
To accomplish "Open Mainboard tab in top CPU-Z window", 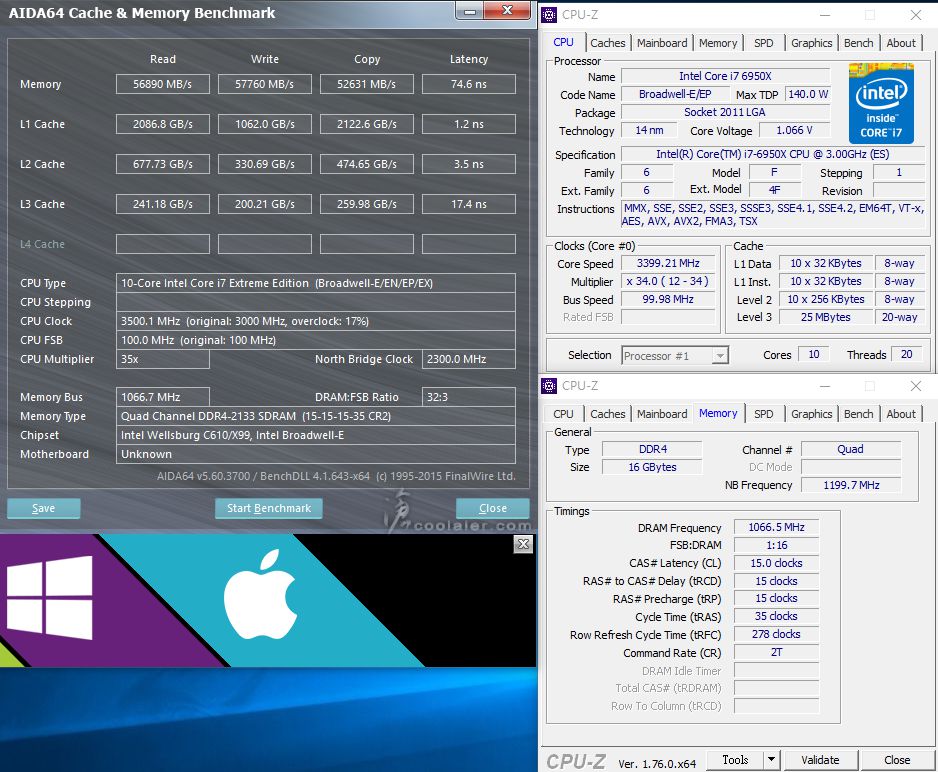I will point(662,43).
